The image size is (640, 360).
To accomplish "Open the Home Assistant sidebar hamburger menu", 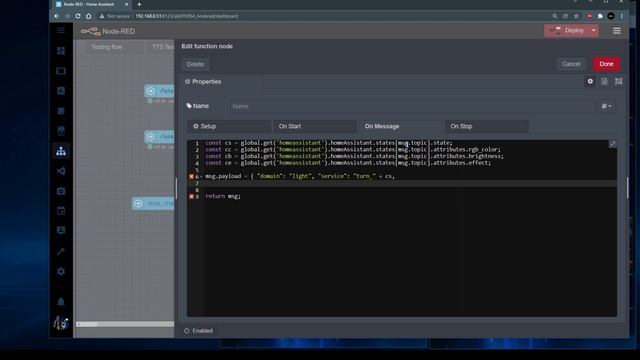I will pyautogui.click(x=61, y=31).
